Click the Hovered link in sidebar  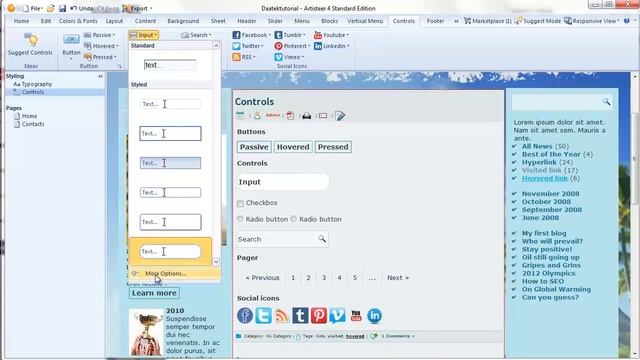(x=544, y=178)
